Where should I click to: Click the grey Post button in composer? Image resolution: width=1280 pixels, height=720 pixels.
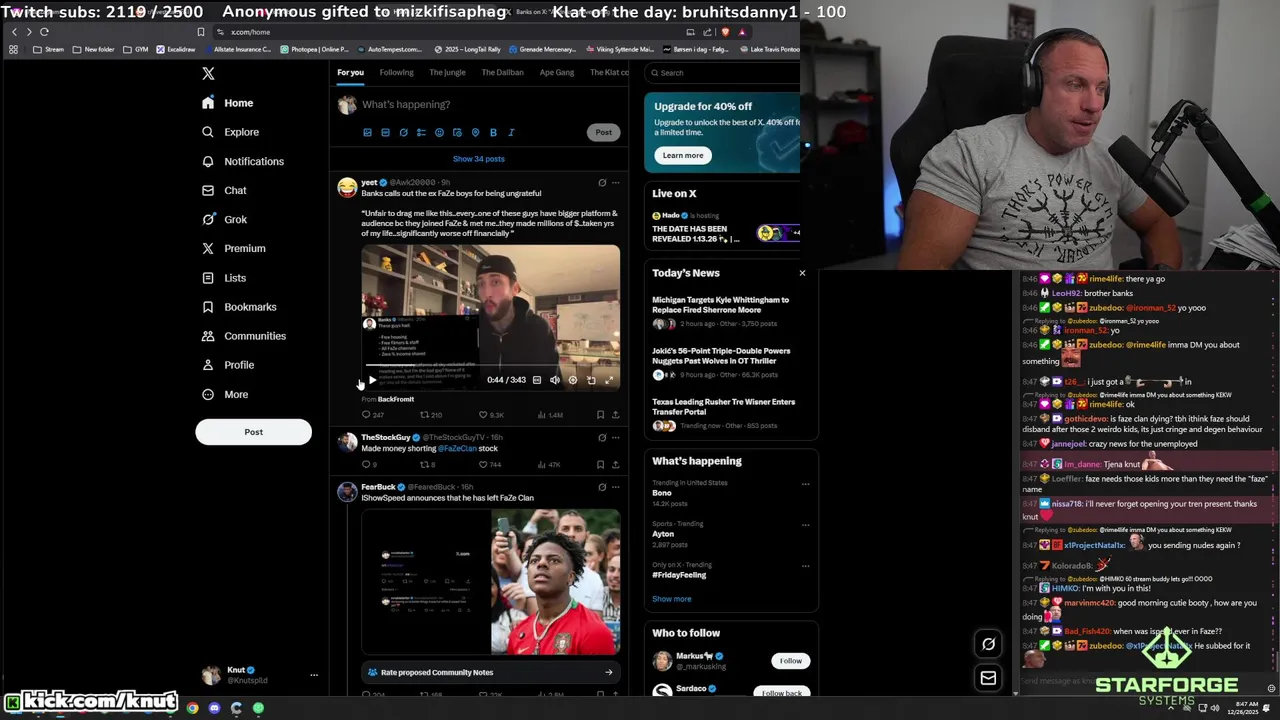pyautogui.click(x=603, y=132)
